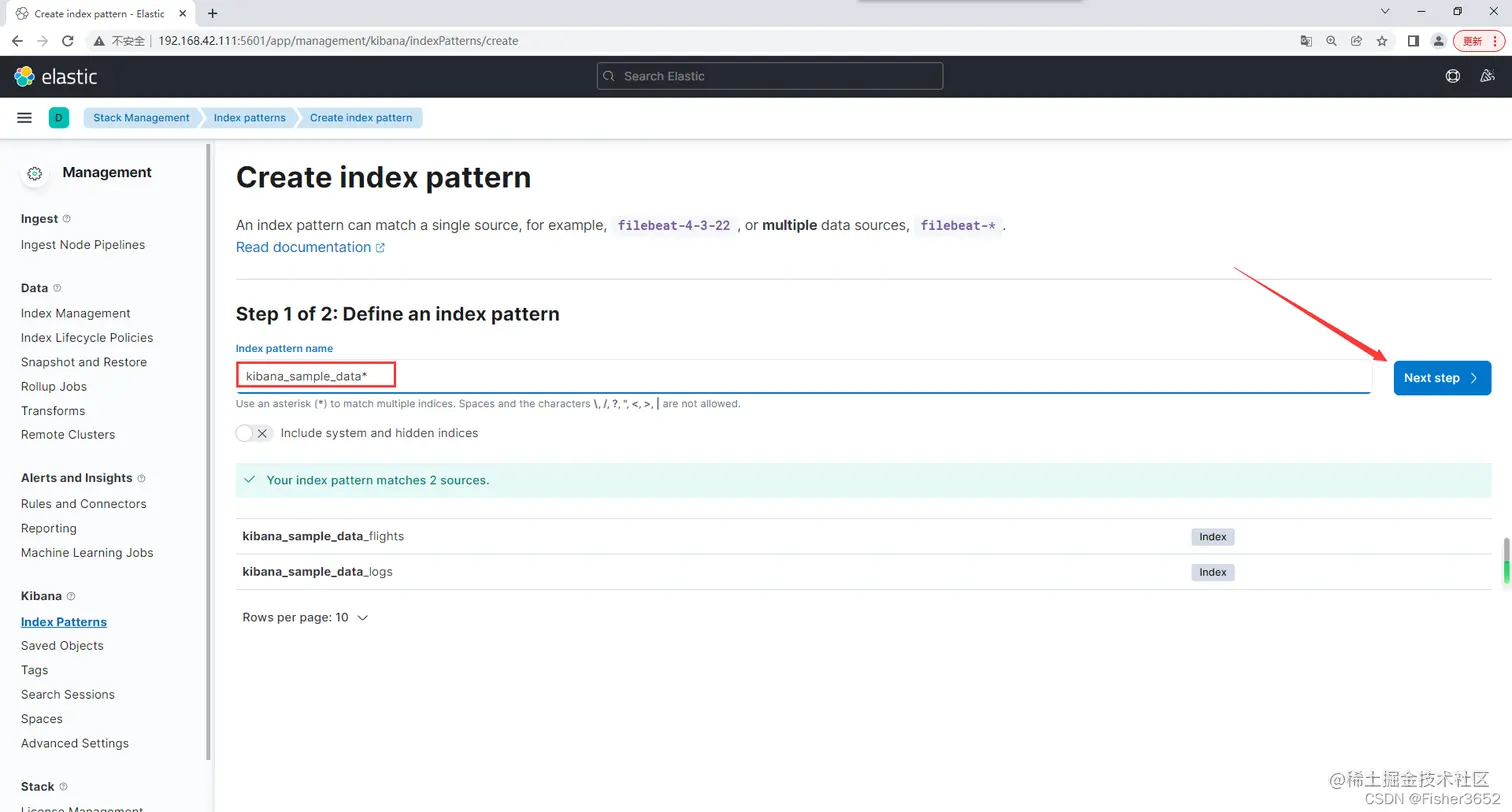Open the help menu lifebuoy icon
This screenshot has width=1512, height=812.
[x=1453, y=76]
